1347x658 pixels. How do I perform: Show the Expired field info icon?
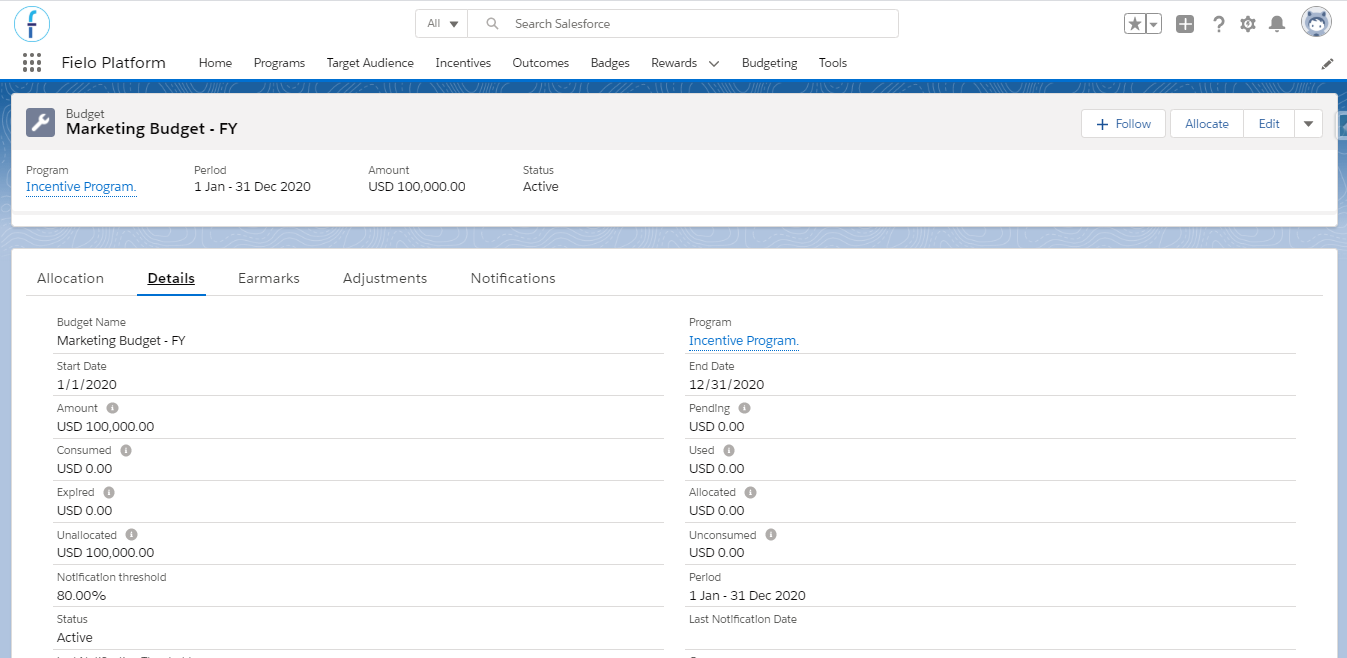109,492
